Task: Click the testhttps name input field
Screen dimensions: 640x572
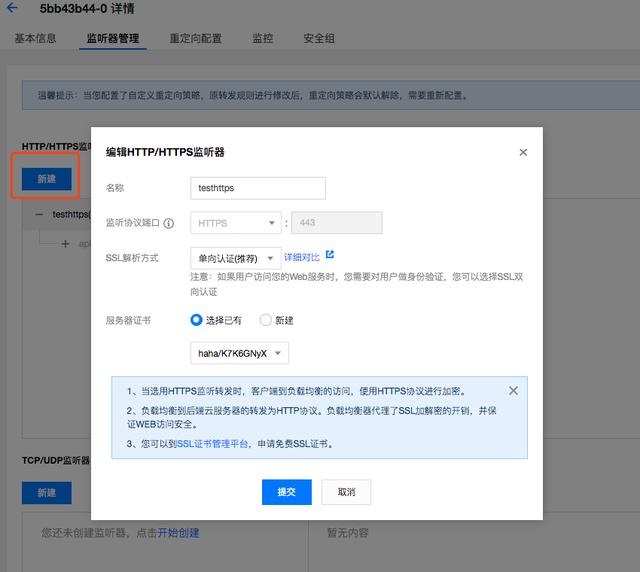Action: [257, 188]
